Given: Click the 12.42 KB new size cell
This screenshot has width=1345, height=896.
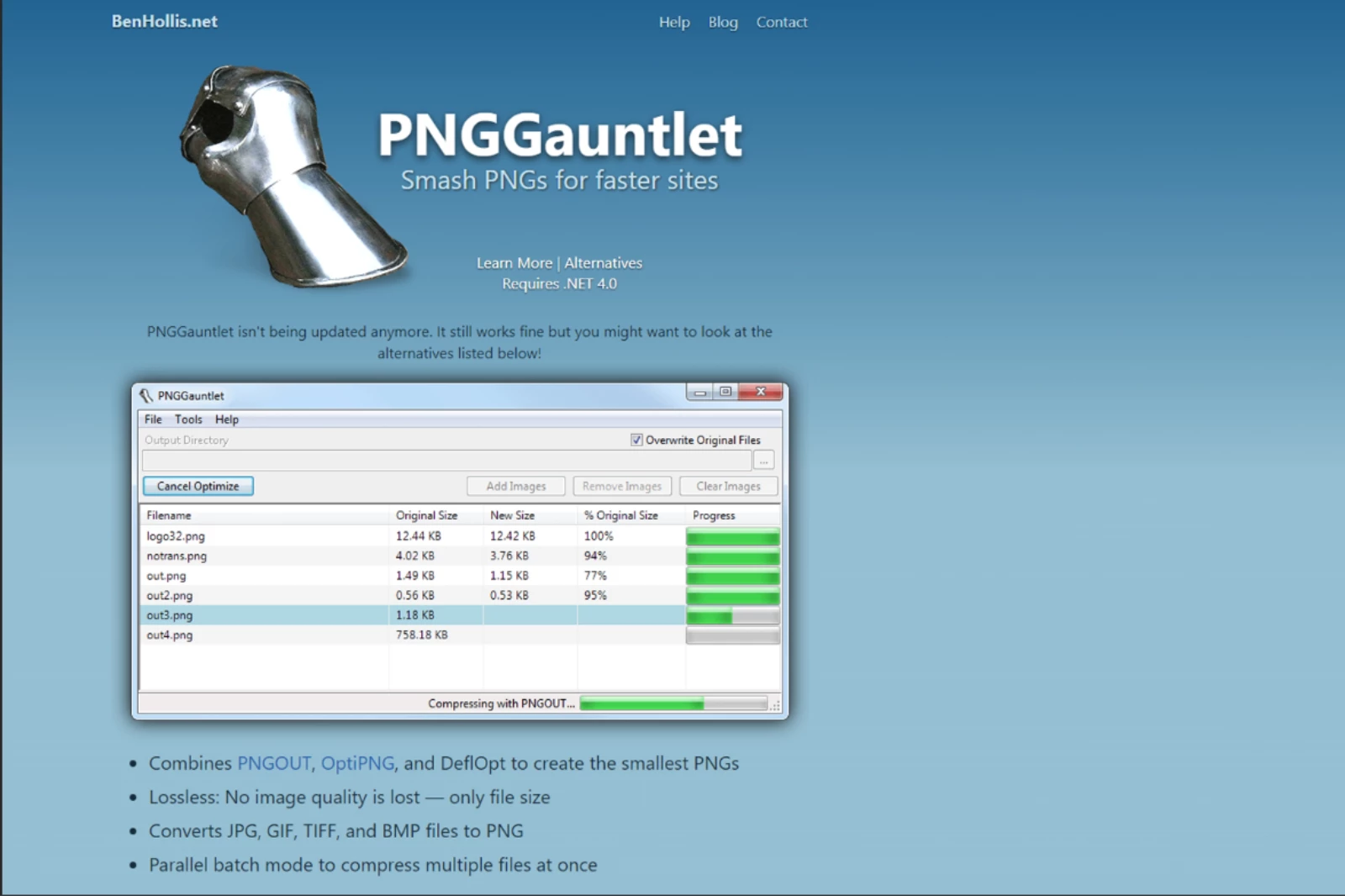Looking at the screenshot, I should (513, 536).
